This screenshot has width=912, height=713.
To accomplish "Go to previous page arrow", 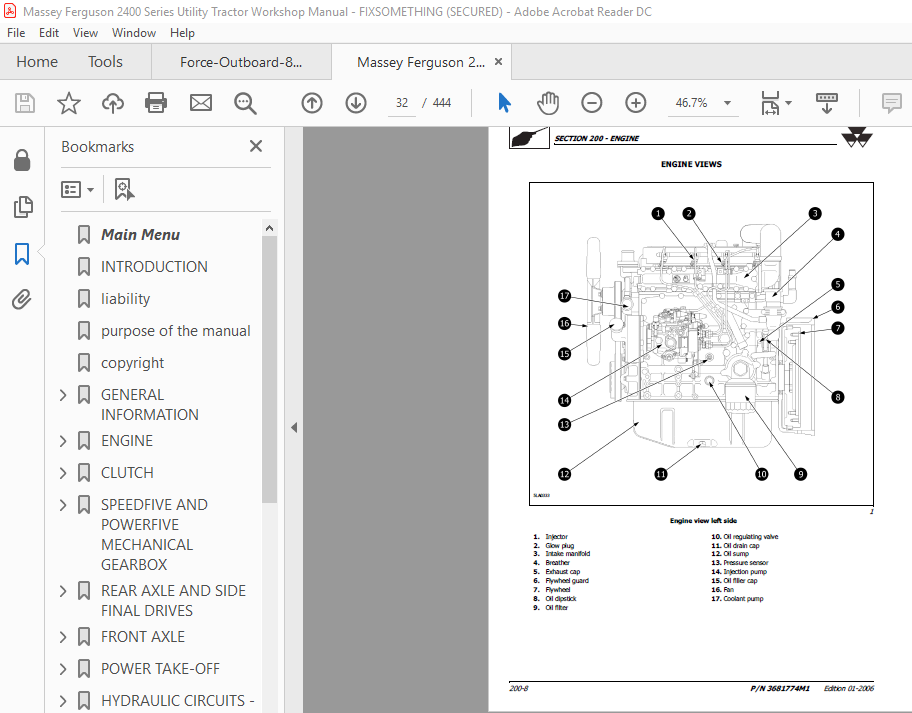I will [312, 103].
